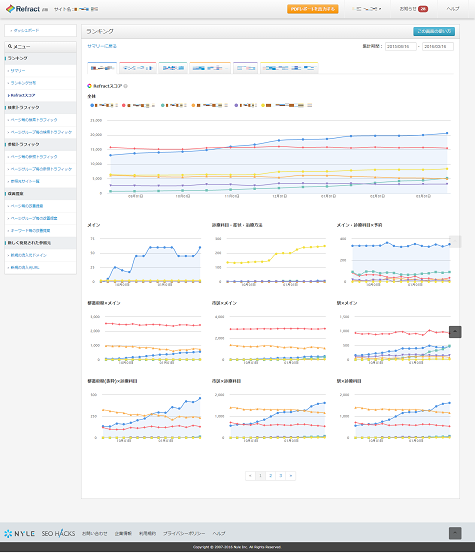Image resolution: width=475 pixels, height=553 pixels.
Task: Open 利用規約 footer link
Action: (147, 534)
